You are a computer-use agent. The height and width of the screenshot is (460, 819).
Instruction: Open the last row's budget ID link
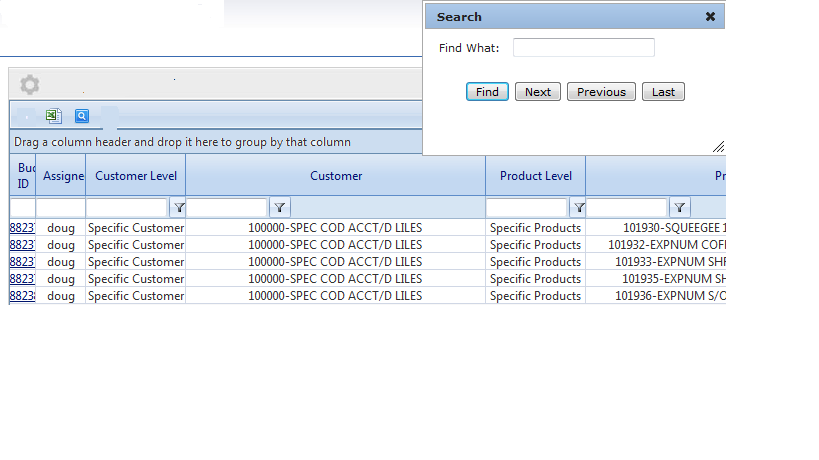pyautogui.click(x=22, y=296)
